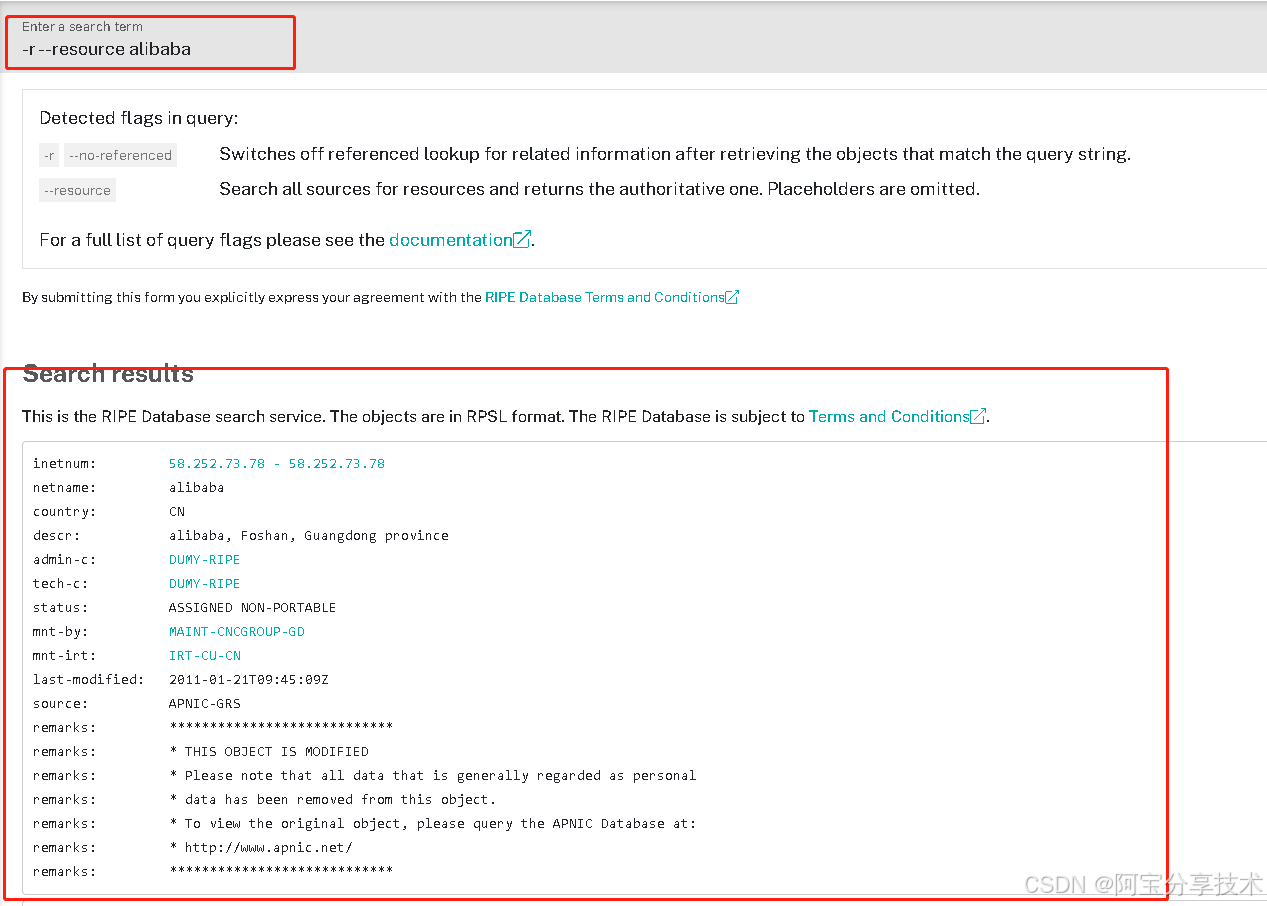The width and height of the screenshot is (1267, 906).
Task: Click remark with http://www.apnic.net/
Action: click(261, 848)
